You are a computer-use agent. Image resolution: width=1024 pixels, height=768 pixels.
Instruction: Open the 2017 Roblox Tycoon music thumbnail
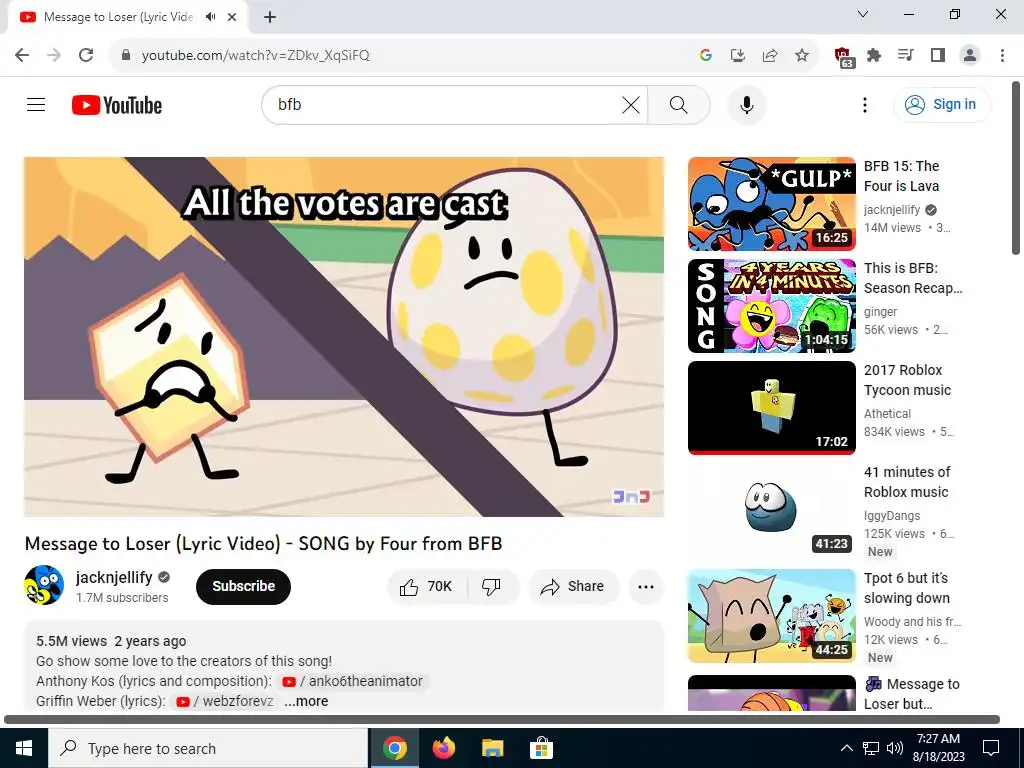(771, 408)
